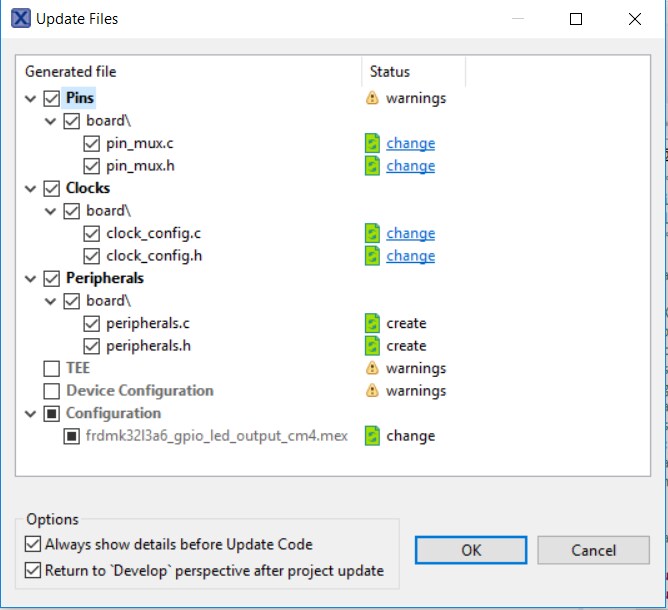Click the green icon for the .mex file

click(x=372, y=436)
